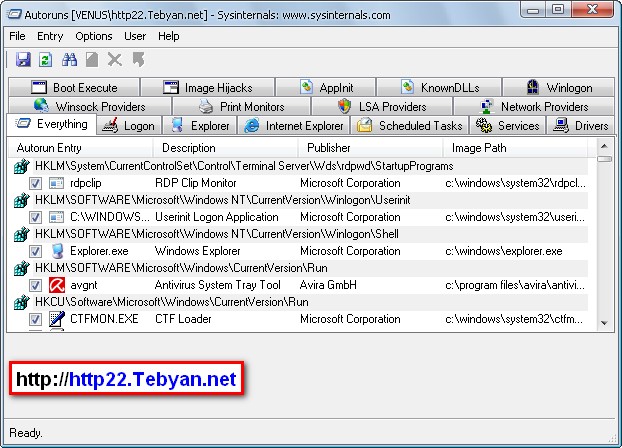622x448 pixels.
Task: Uncheck the Userinit Logon Application checkbox
Action: coord(35,217)
